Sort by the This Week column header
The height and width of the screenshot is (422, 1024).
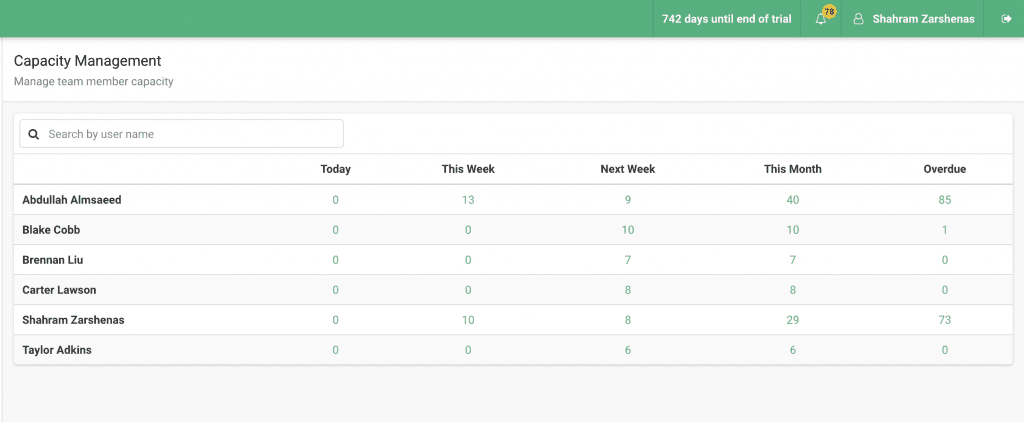tap(468, 169)
